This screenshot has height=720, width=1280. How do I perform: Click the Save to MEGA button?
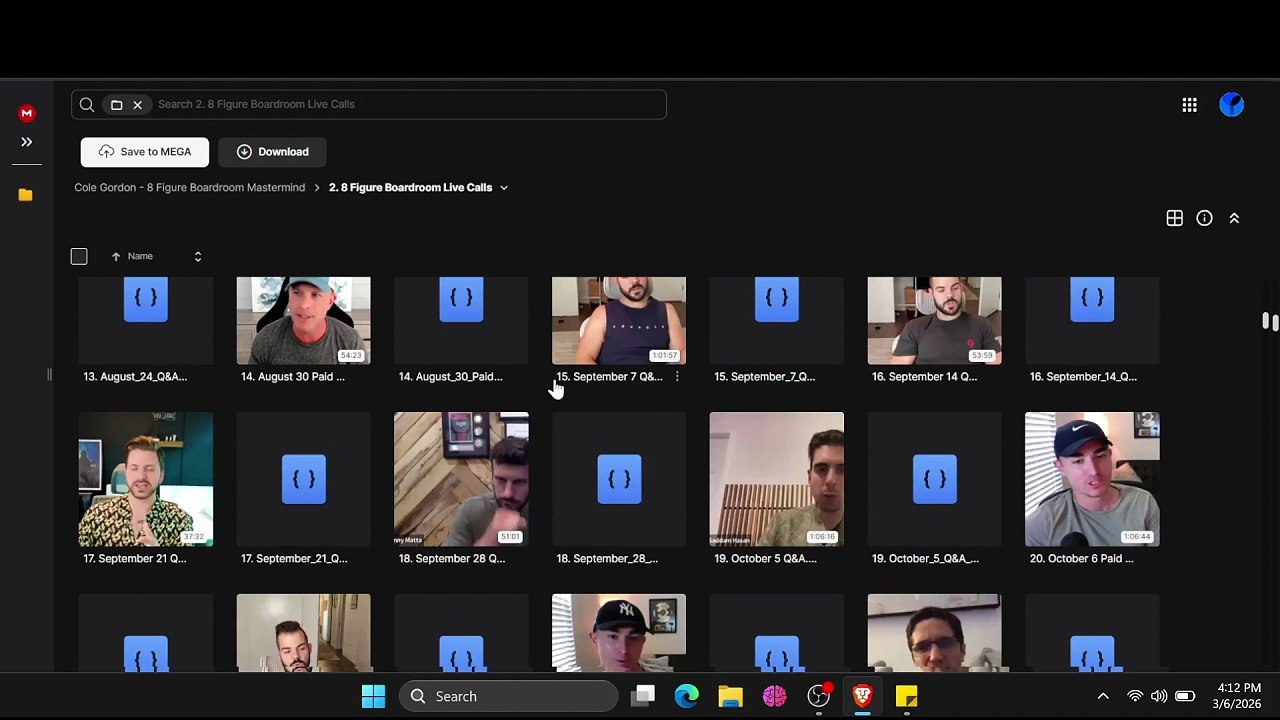(x=145, y=152)
